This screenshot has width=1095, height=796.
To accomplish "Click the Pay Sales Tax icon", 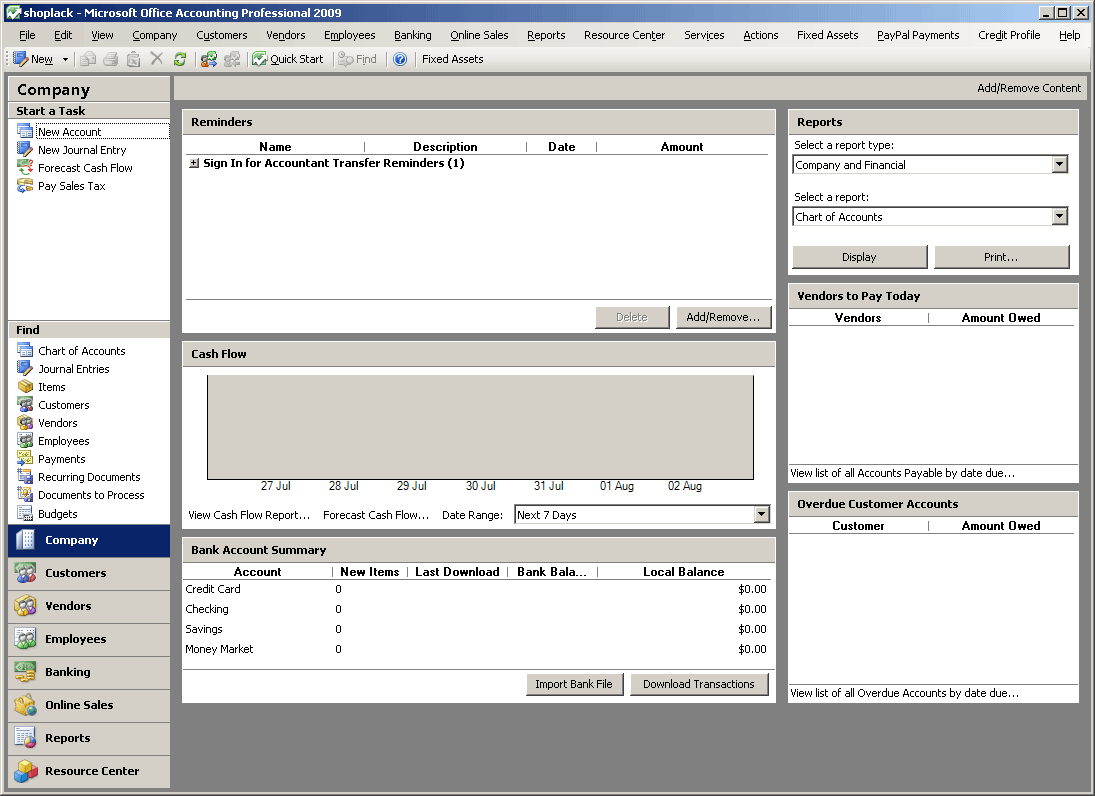I will 25,186.
